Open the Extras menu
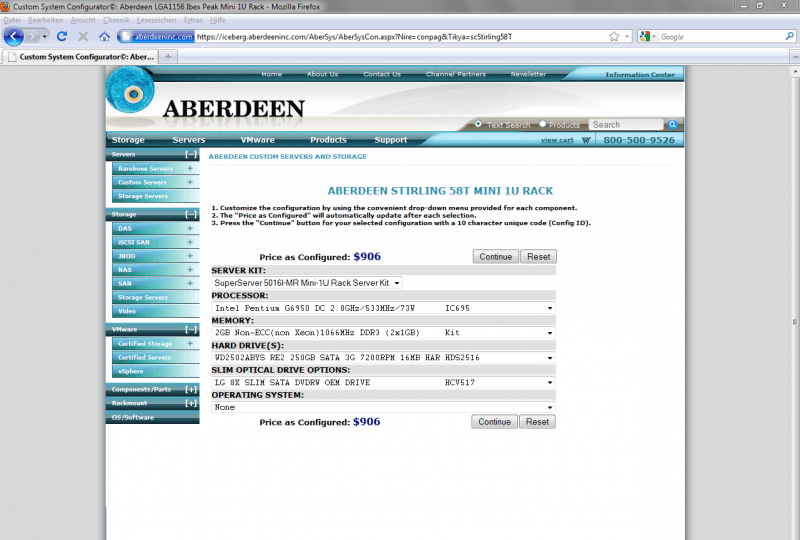 (x=193, y=20)
